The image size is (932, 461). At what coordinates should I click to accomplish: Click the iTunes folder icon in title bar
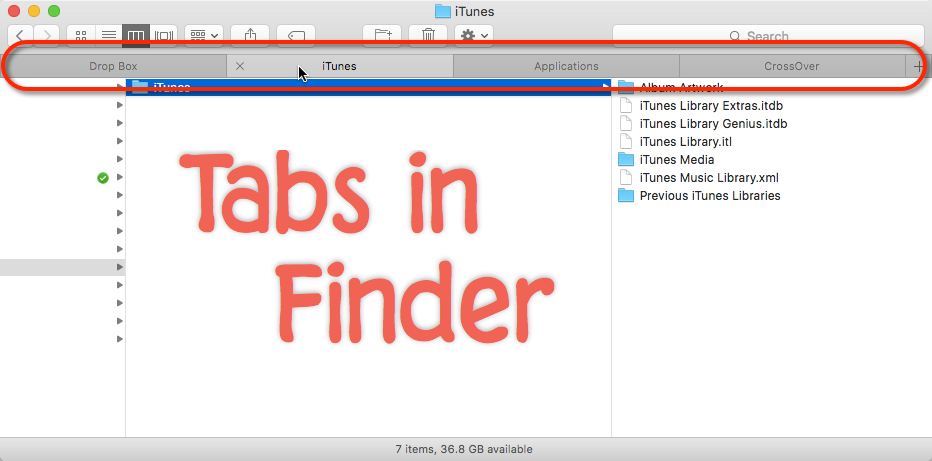(x=443, y=11)
